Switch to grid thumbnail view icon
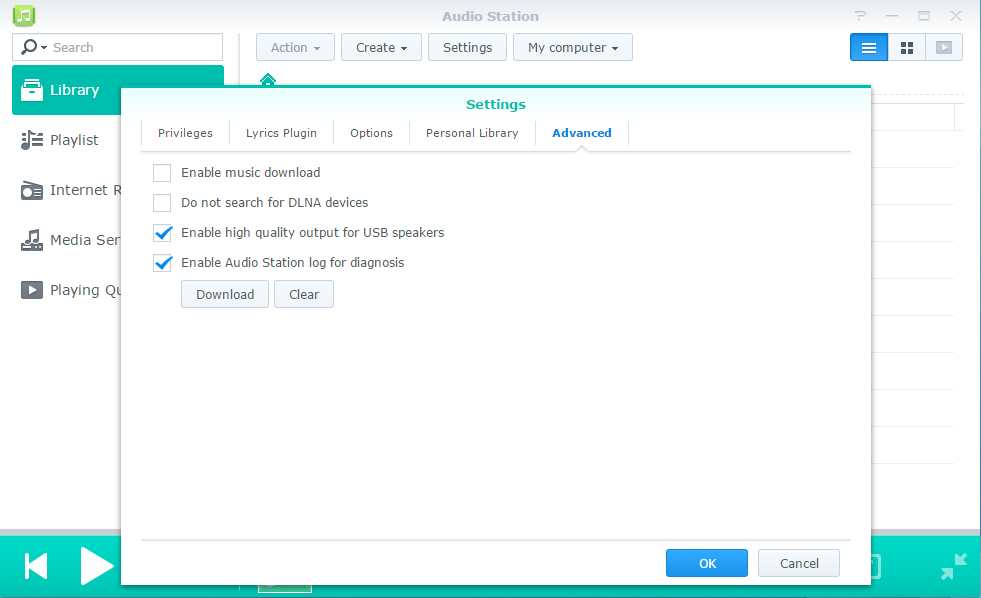This screenshot has height=598, width=981. point(907,48)
